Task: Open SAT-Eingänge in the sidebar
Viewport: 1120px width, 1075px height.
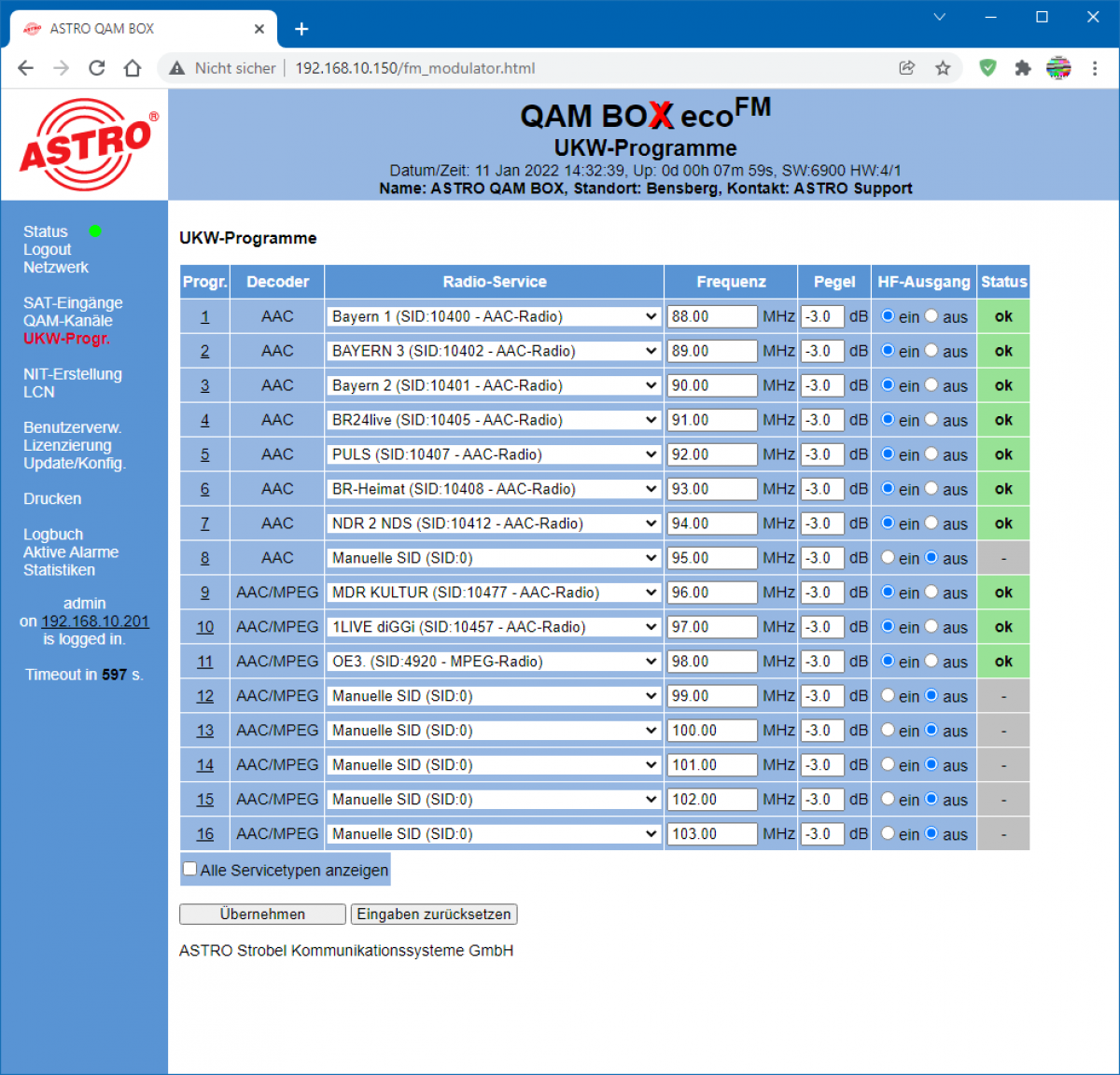Action: (73, 303)
